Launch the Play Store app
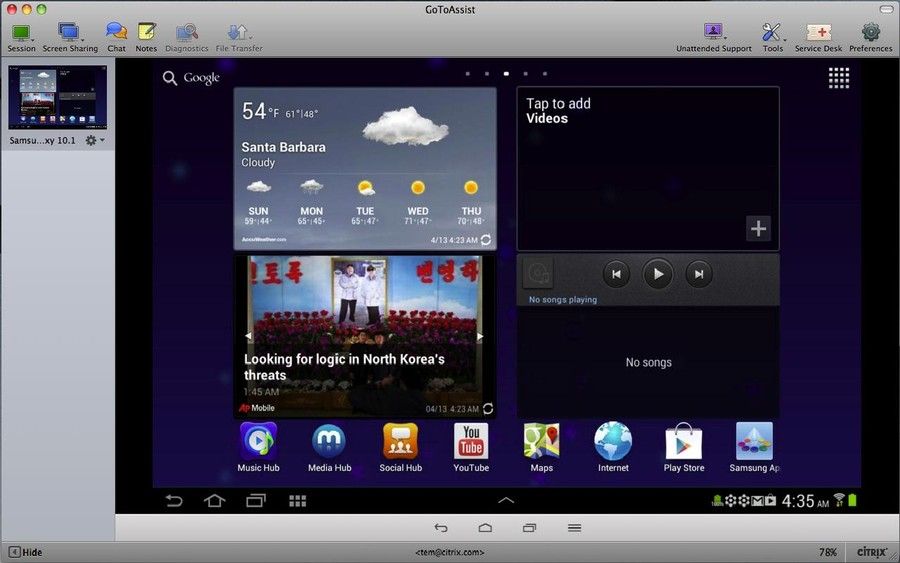Image resolution: width=900 pixels, height=563 pixels. (684, 448)
